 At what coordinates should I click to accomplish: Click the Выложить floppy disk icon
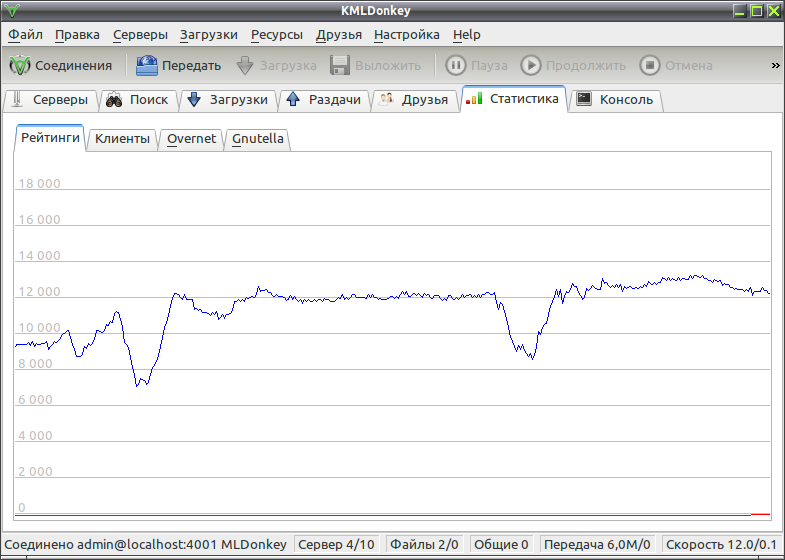[x=340, y=66]
